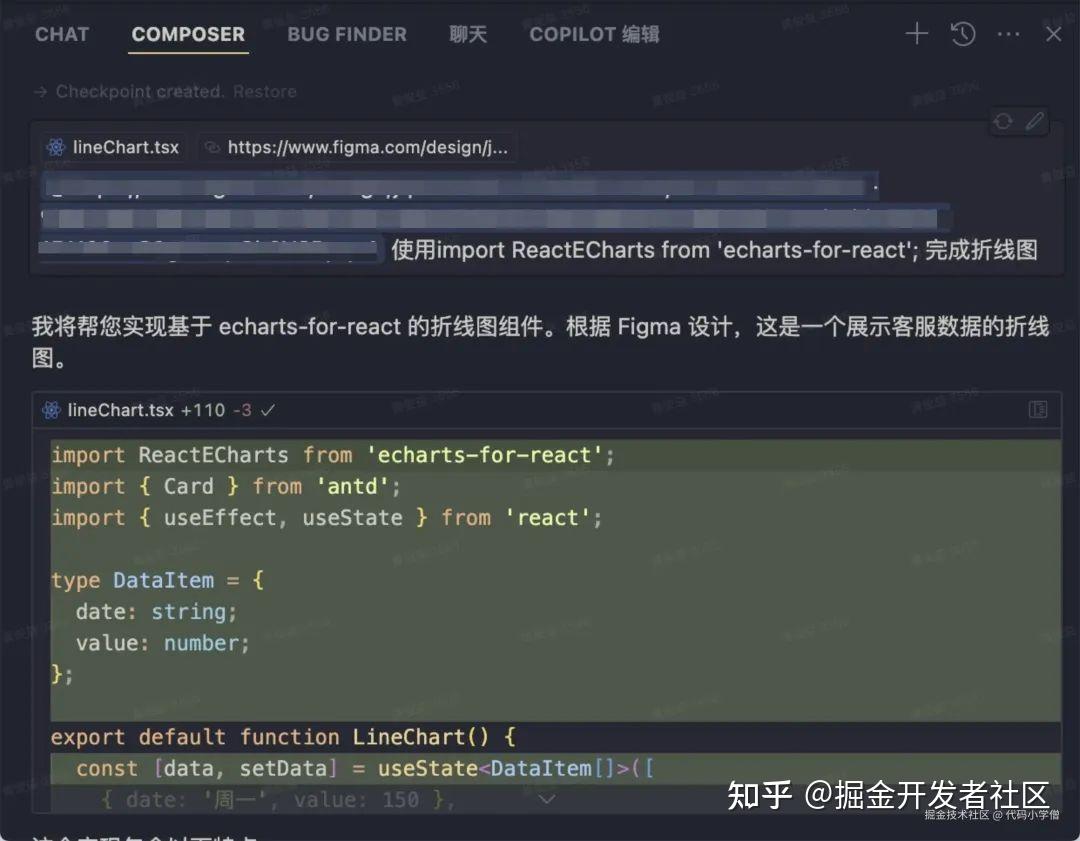Click React icon in code block header
Viewport: 1080px width, 841px height.
[x=52, y=411]
